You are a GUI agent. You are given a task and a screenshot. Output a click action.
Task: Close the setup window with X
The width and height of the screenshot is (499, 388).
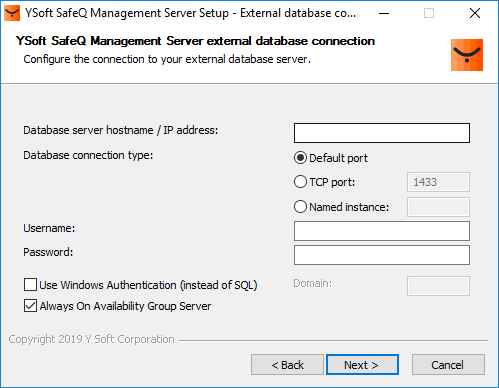475,13
